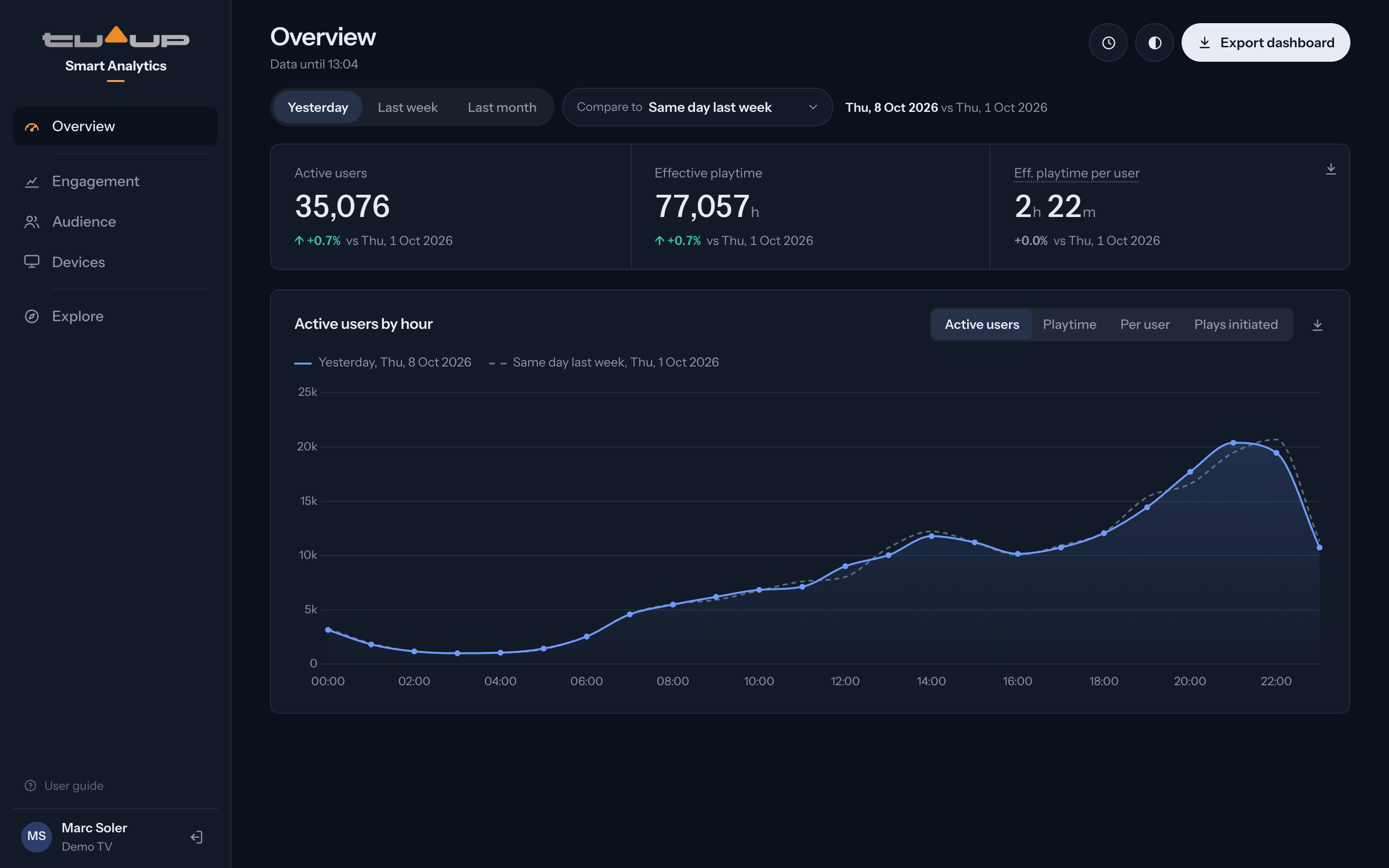
Task: Toggle dark/light theme contrast icon
Action: 1154,42
